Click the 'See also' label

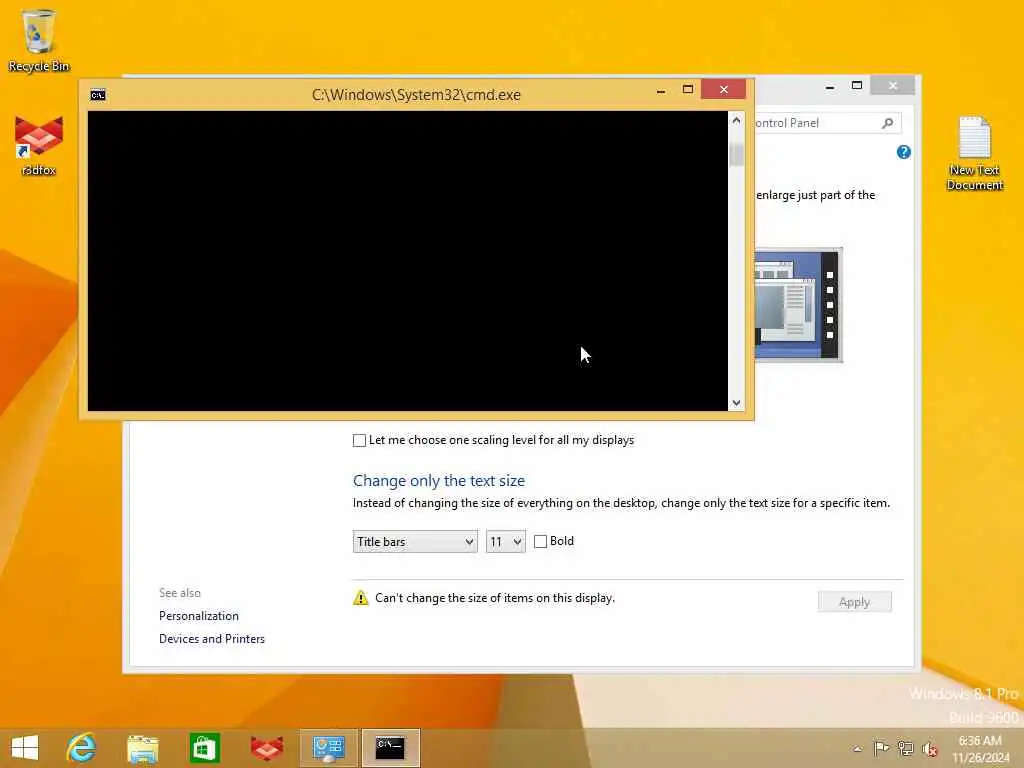pos(180,593)
